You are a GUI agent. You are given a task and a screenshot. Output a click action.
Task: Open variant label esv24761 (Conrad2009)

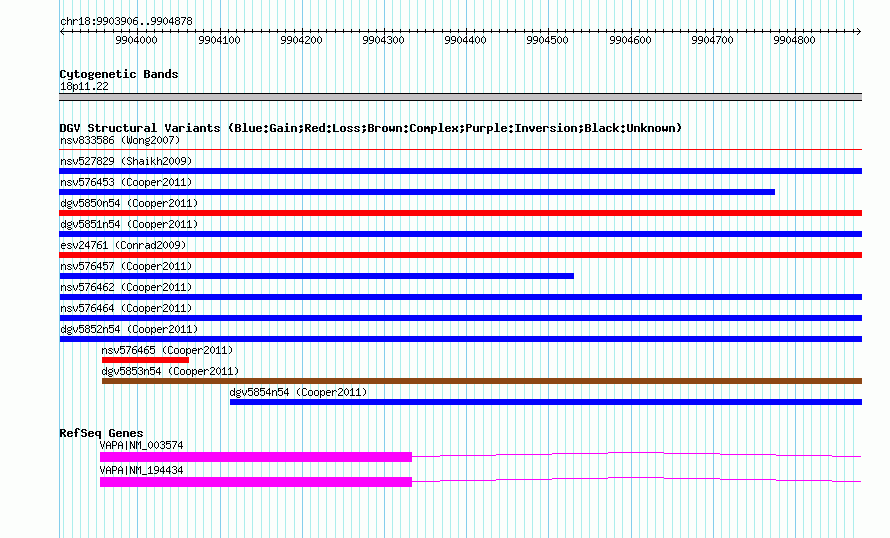(123, 245)
